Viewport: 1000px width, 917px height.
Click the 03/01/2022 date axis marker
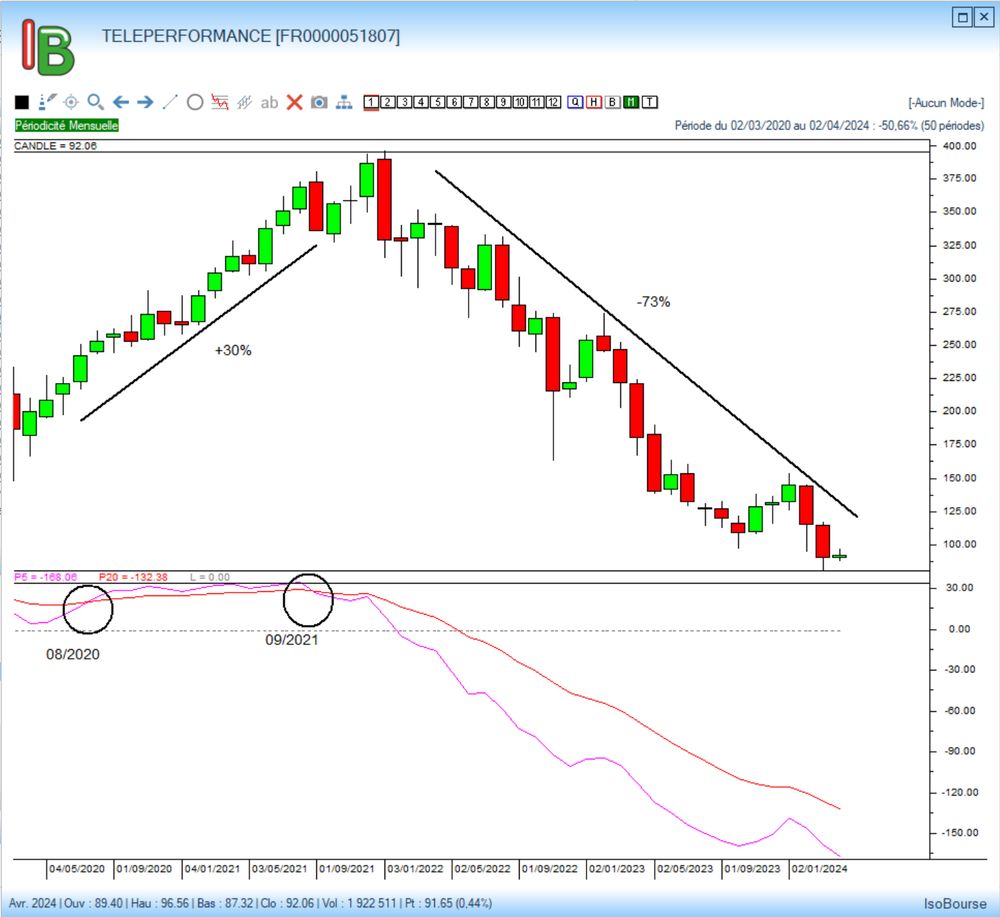pos(415,869)
